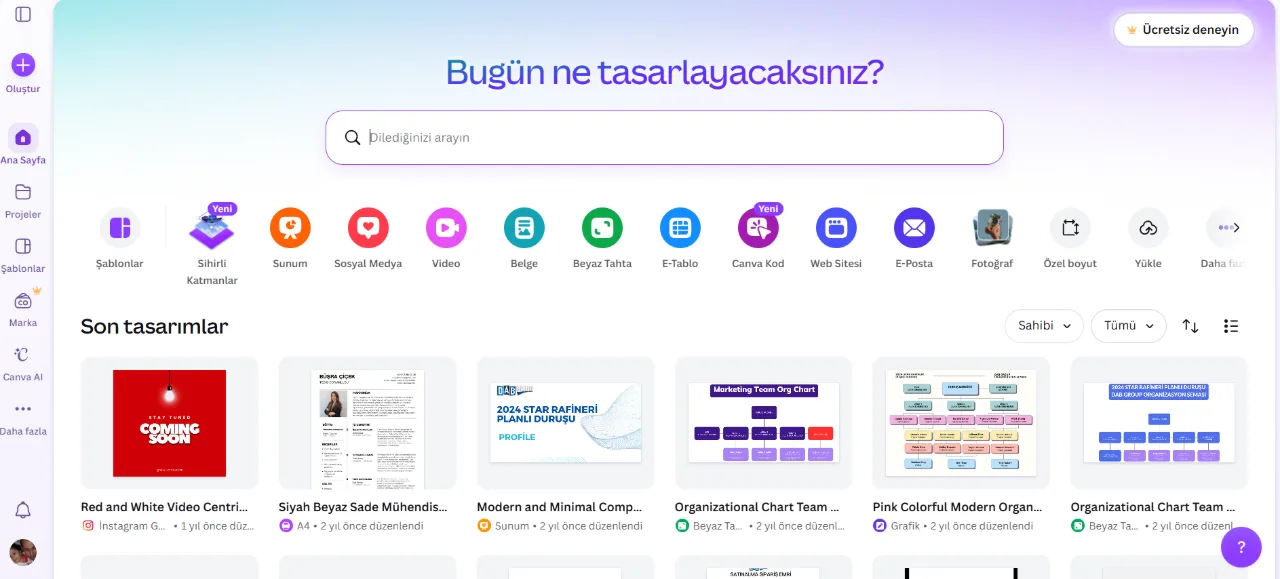Screen dimensions: 1280x579
Task: Click the Pink Colorful Modern Organ title
Action: [x=957, y=507]
